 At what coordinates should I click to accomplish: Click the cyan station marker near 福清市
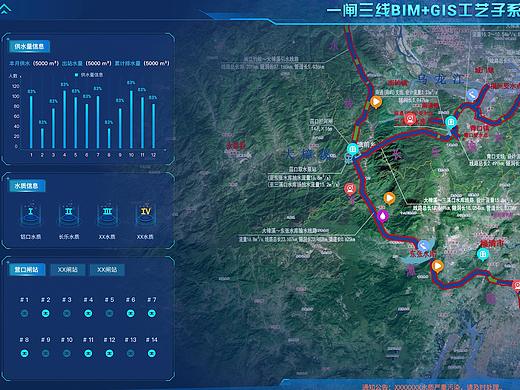pyautogui.click(x=483, y=255)
